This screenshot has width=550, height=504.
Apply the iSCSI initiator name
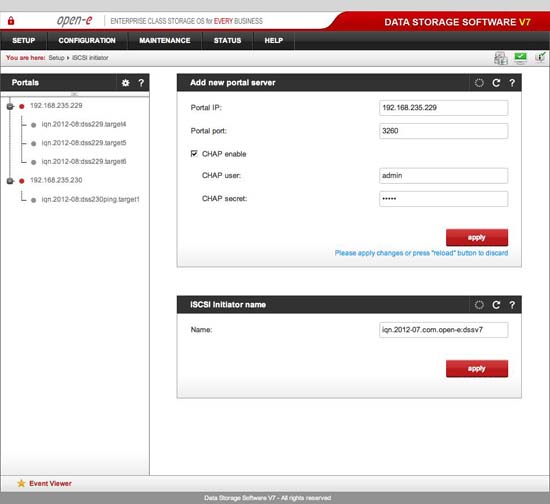[477, 369]
